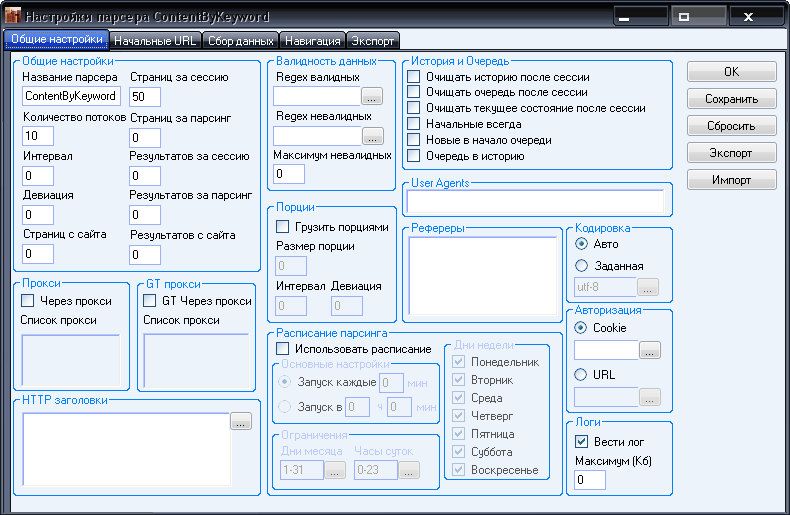Select Заданная encoding radio button

click(582, 266)
